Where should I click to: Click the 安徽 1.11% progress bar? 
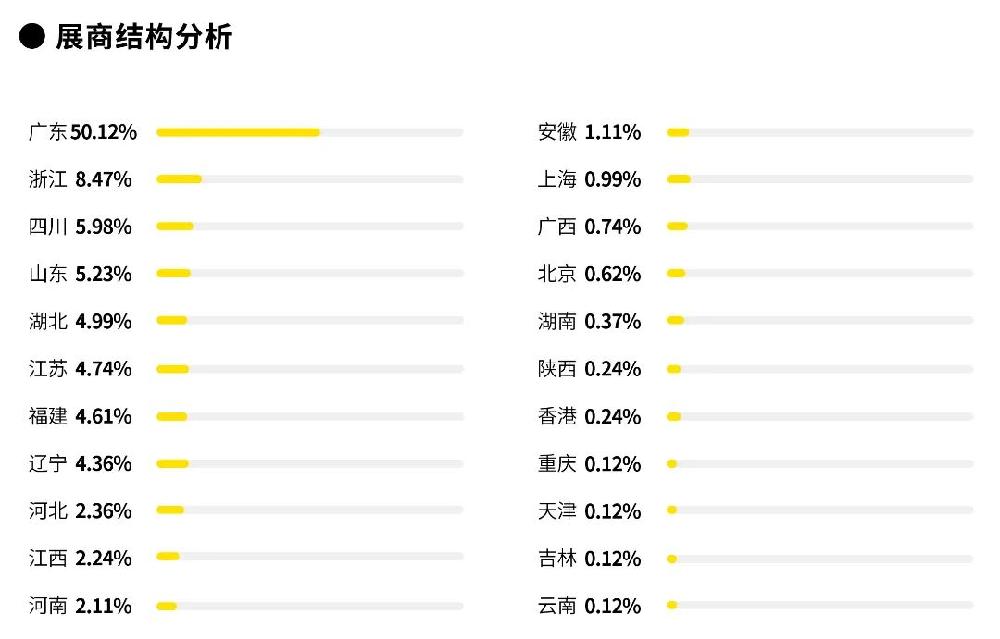coord(820,133)
